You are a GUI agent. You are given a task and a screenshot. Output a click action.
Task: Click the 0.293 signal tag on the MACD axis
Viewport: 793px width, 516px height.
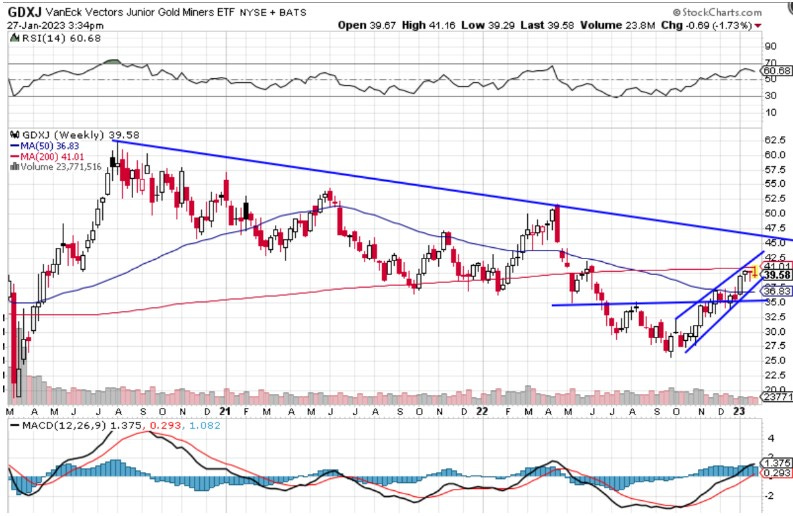(778, 472)
